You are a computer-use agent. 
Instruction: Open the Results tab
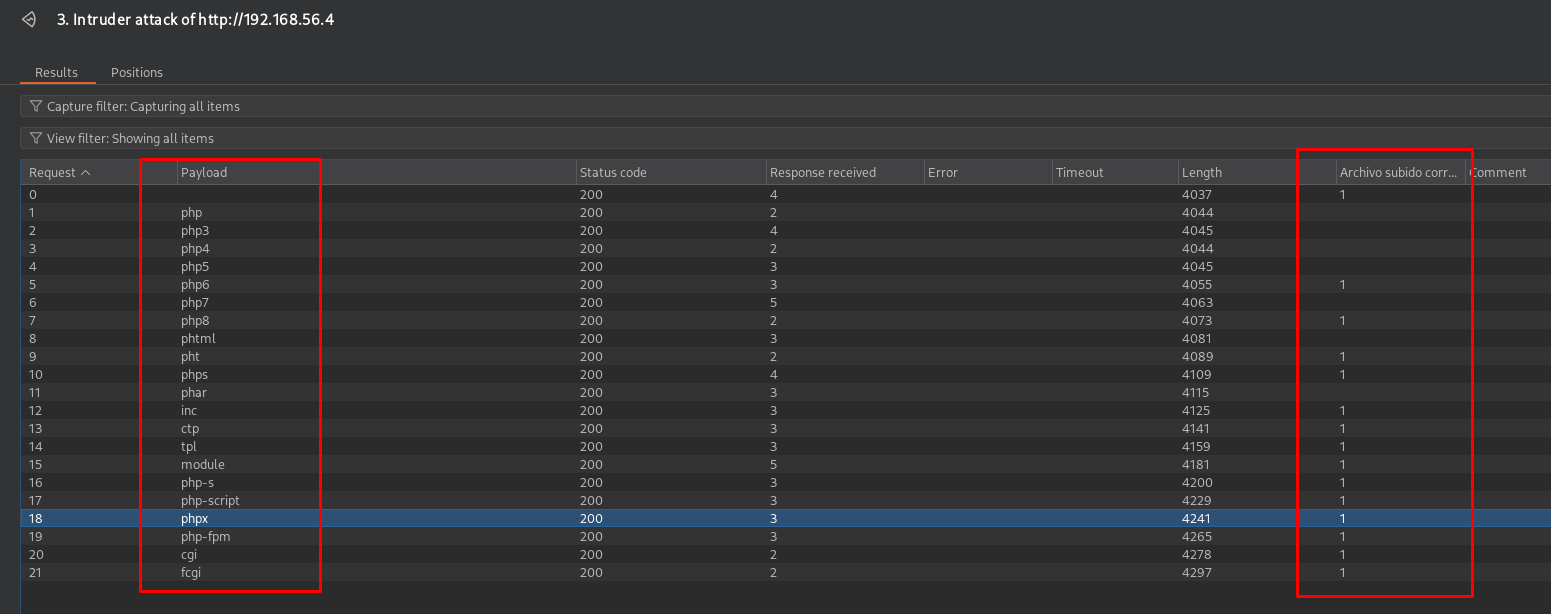[x=56, y=72]
